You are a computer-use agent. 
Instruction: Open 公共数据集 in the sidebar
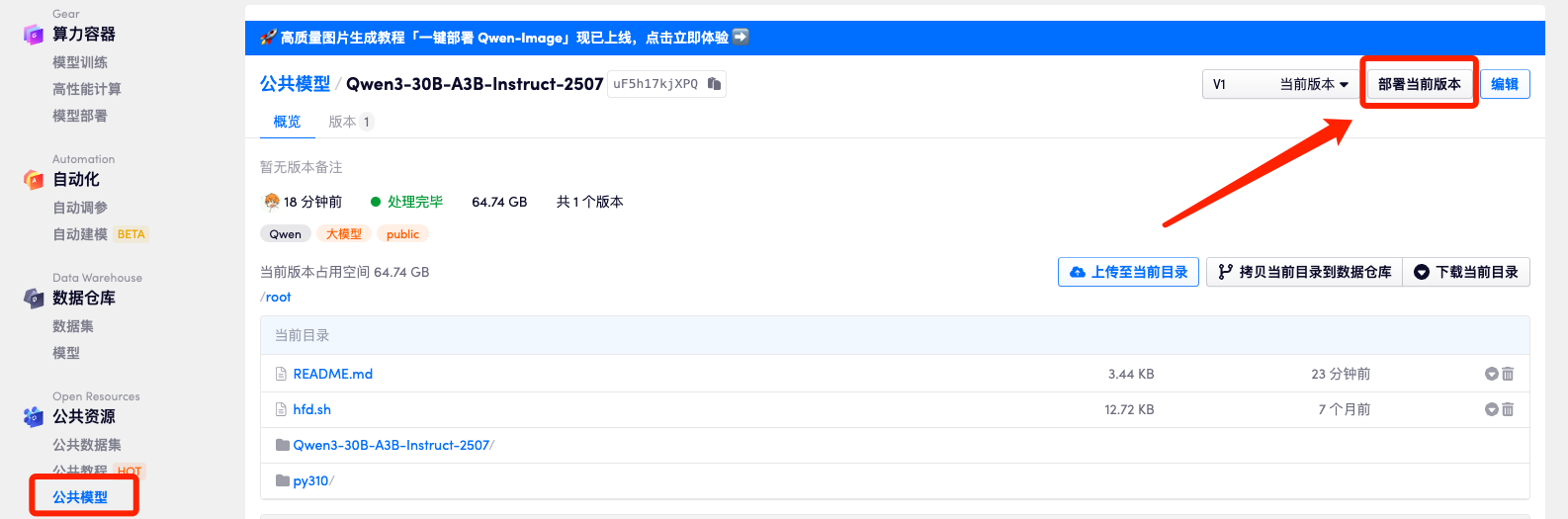[x=87, y=445]
